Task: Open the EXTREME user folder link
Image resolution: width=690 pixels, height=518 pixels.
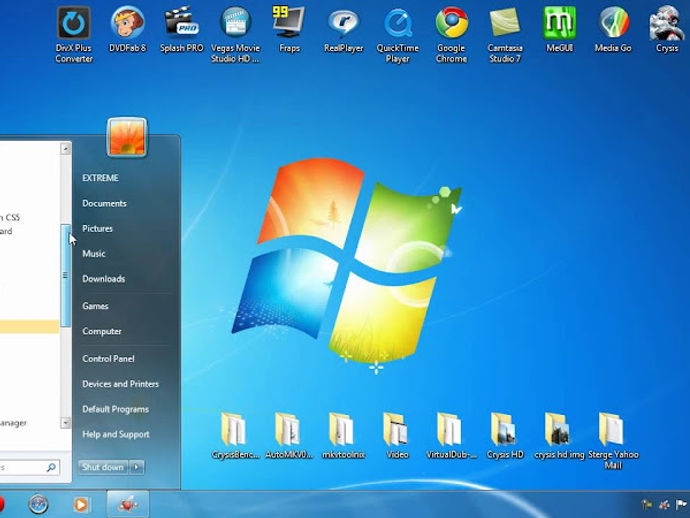Action: 100,178
